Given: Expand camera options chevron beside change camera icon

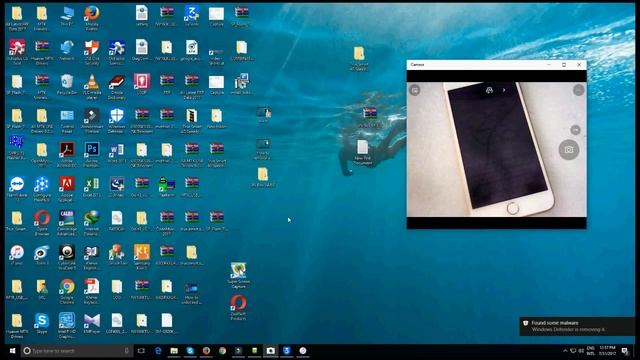Looking at the screenshot, I should (504, 90).
